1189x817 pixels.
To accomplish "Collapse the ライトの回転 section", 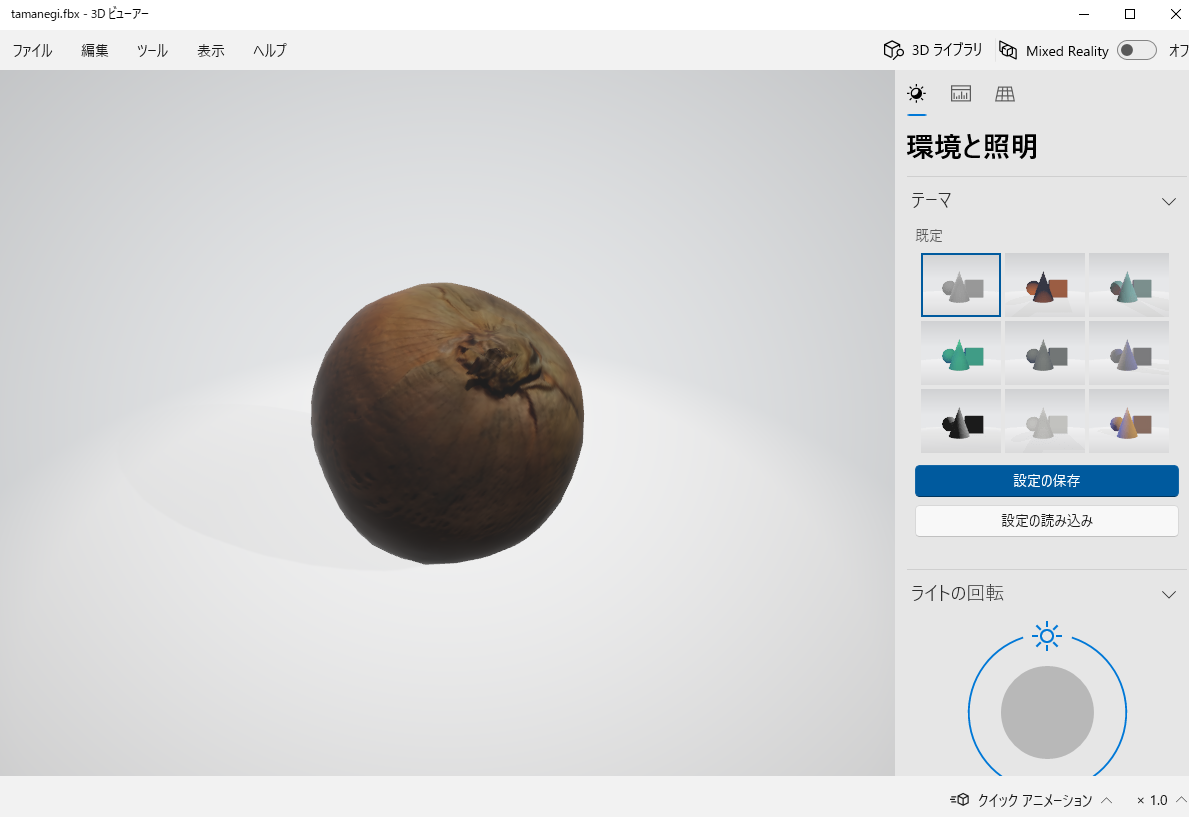I will 1168,593.
